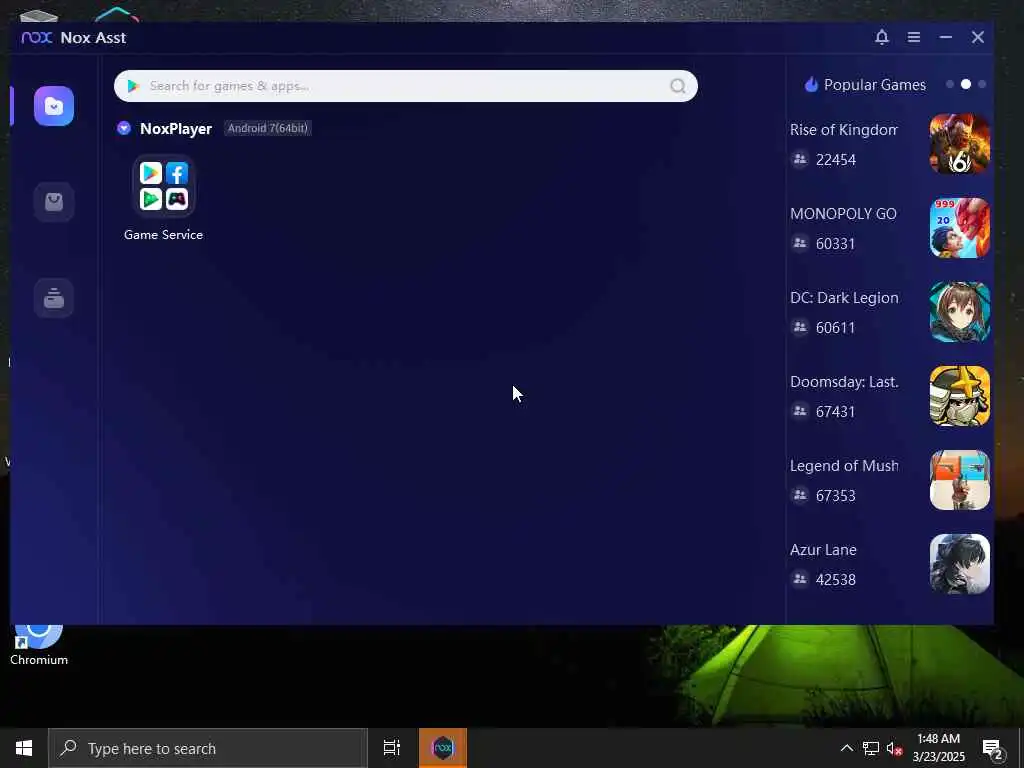Screen dimensions: 1024x768
Task: Open the Windows Start menu
Action: click(x=24, y=748)
